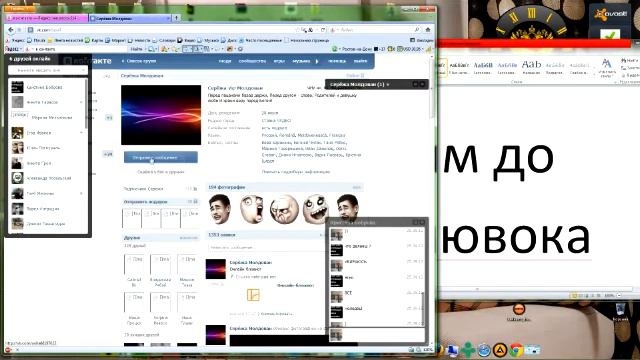Viewport: 640px width, 360px height.
Task: Click Показать подробную информацию link
Action: click(x=296, y=172)
